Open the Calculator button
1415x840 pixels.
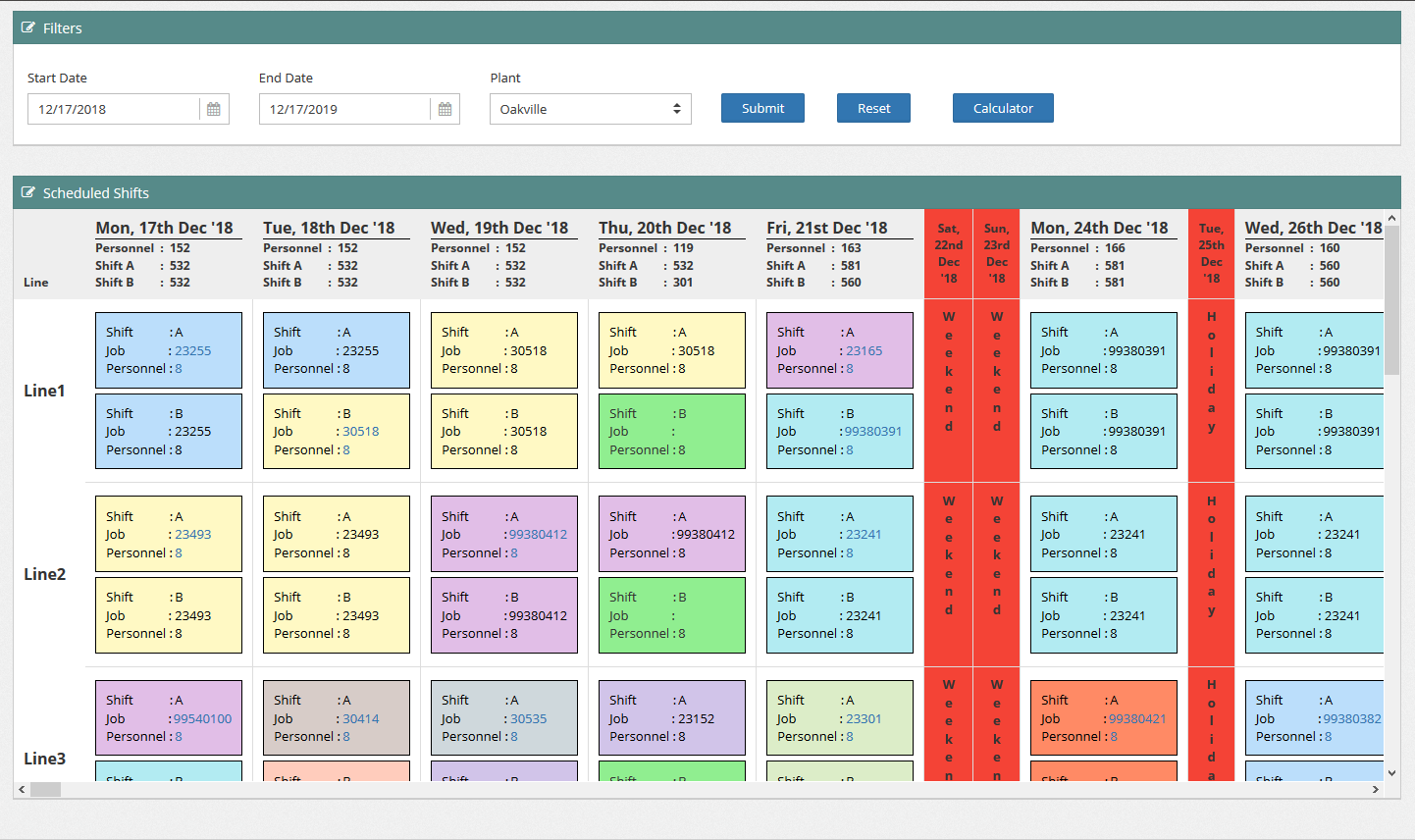1003,108
